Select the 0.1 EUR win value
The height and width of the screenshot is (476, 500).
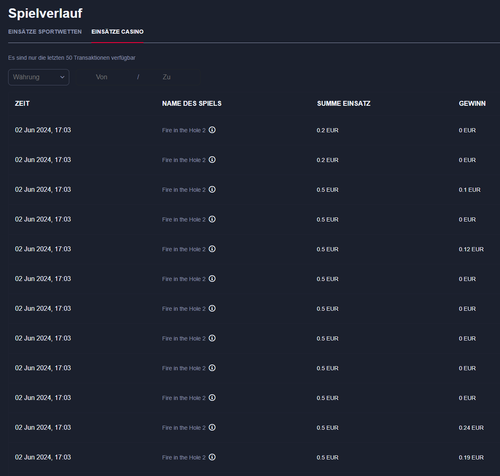(470, 190)
